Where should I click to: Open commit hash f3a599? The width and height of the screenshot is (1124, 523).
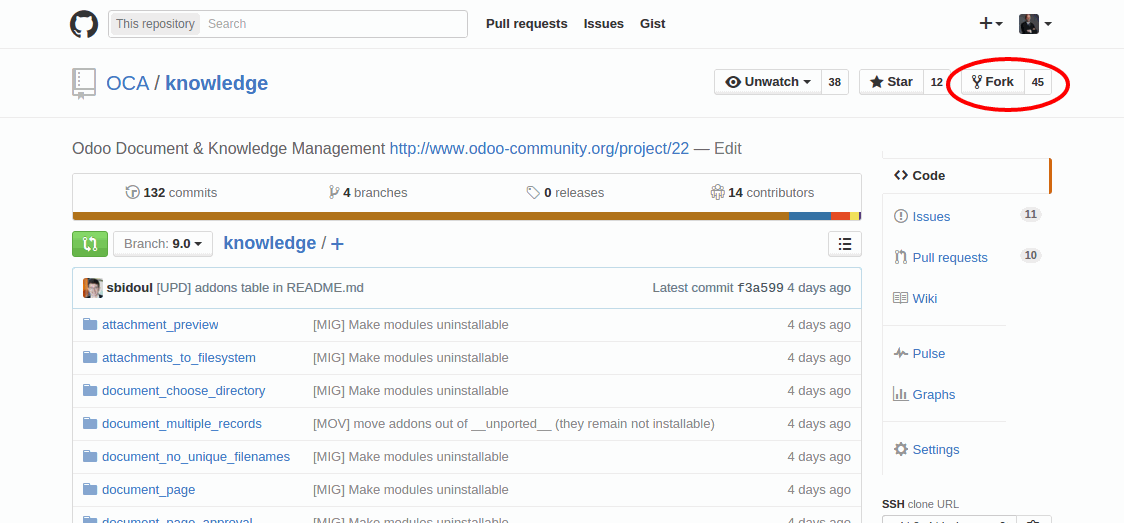[x=761, y=288]
